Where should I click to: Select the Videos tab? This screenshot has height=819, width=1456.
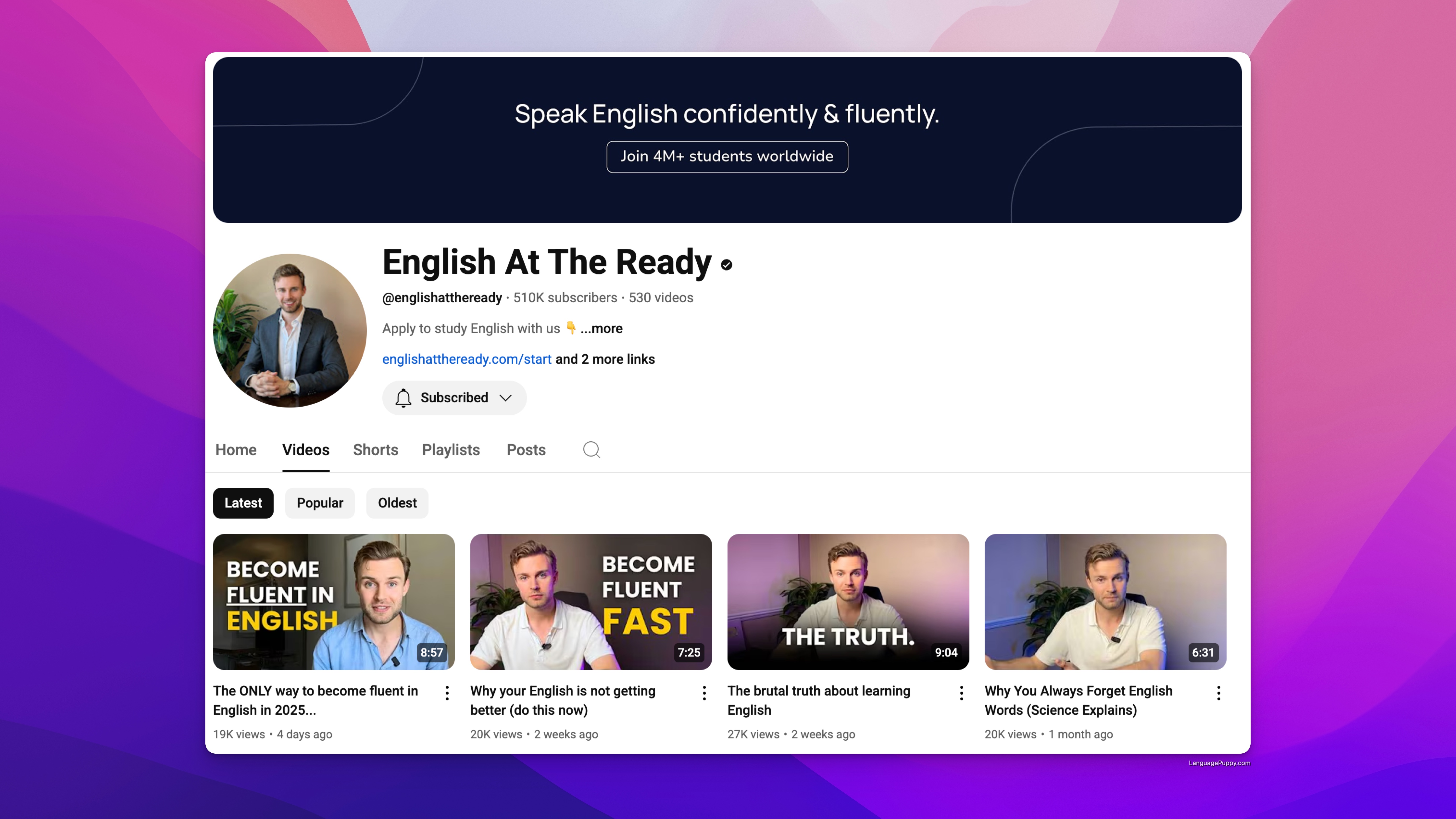coord(306,450)
